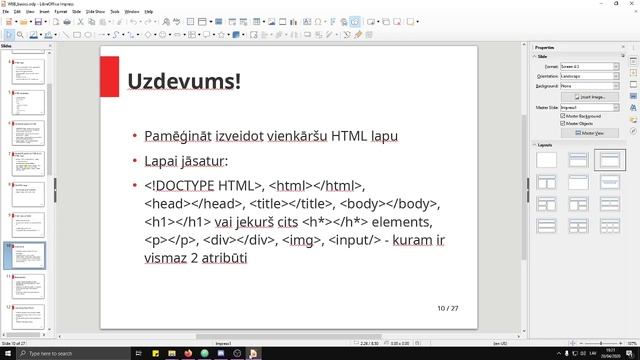Click the Display Grid icon
Screen dimensions: 640x360
click(191, 22)
